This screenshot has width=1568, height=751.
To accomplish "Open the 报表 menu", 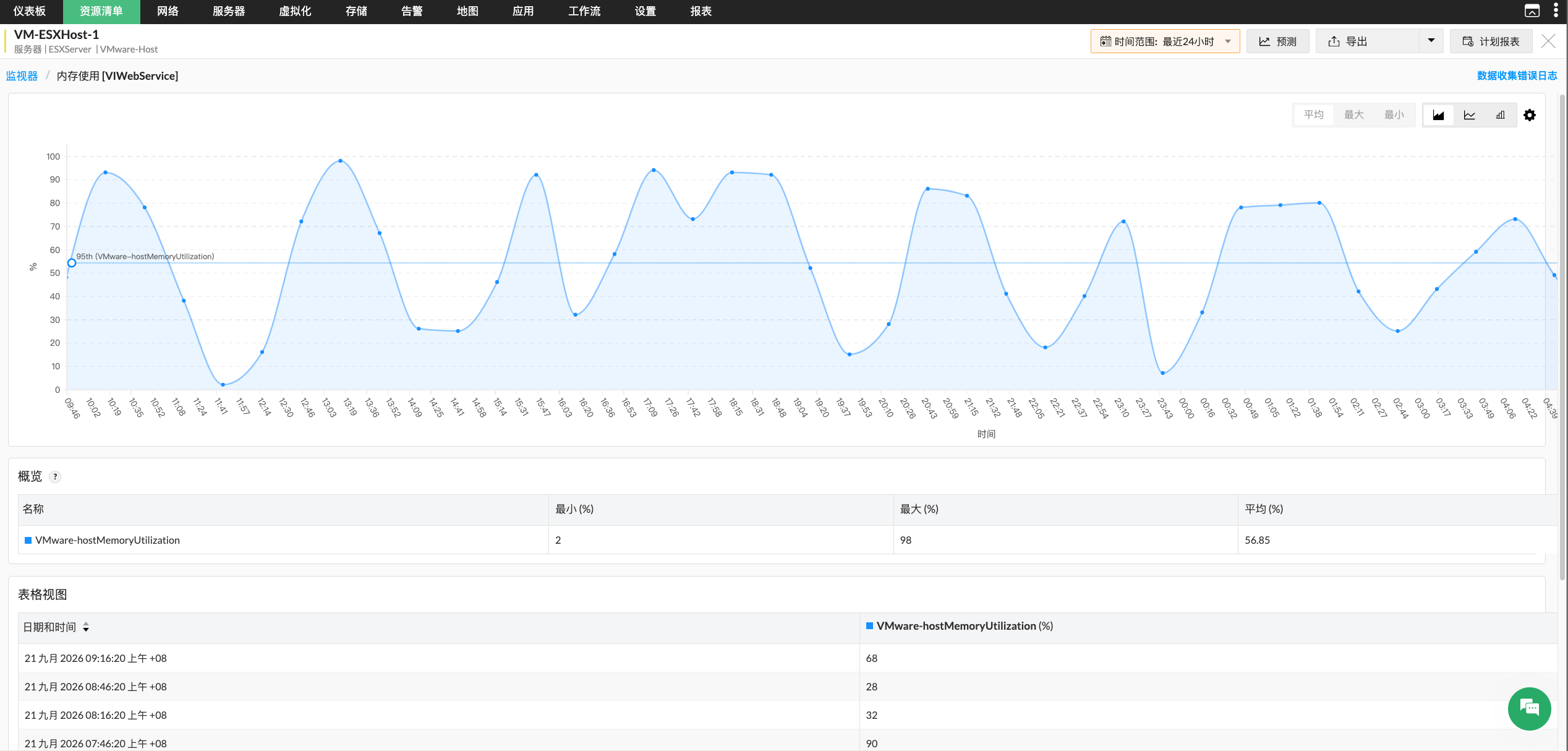I will tap(701, 11).
